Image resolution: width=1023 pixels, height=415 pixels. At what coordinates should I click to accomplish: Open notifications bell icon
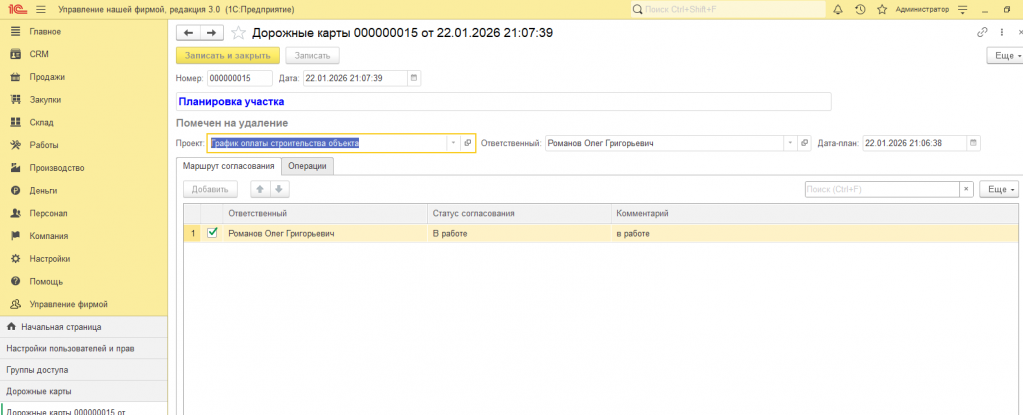[x=838, y=10]
